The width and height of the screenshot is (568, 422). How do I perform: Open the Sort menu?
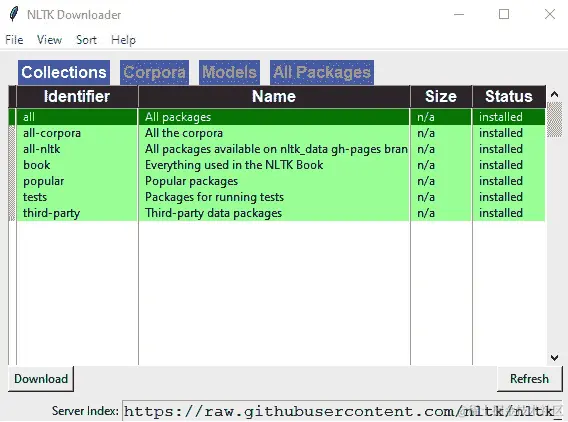(86, 39)
